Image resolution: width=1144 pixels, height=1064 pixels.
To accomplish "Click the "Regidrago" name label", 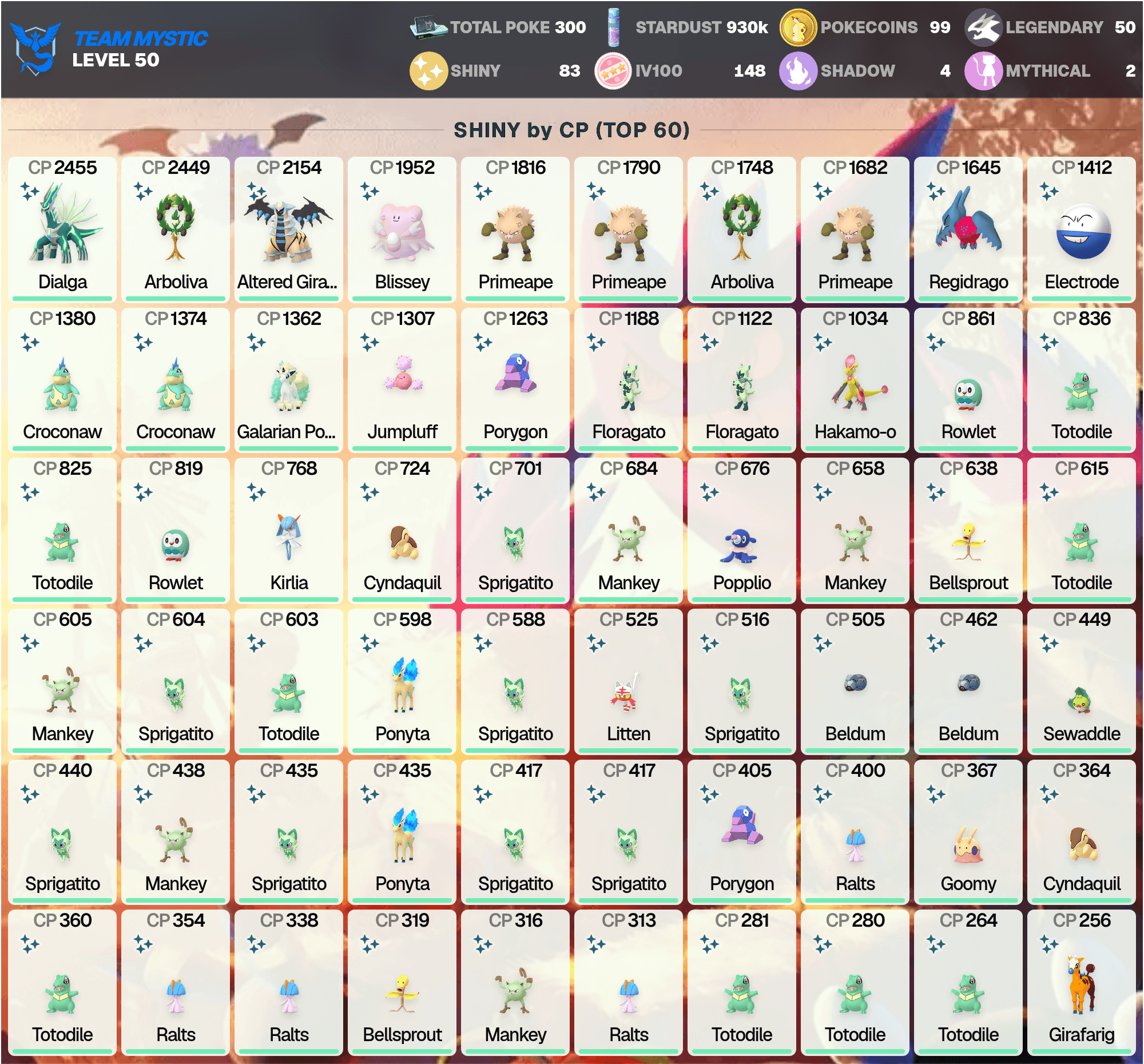I will [968, 282].
